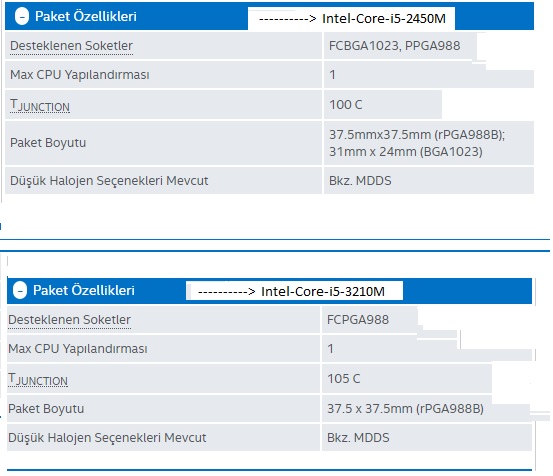This screenshot has height=476, width=553.
Task: Open the Desteklenen Soketler tooltip in i5-3210M table
Action: [x=69, y=320]
